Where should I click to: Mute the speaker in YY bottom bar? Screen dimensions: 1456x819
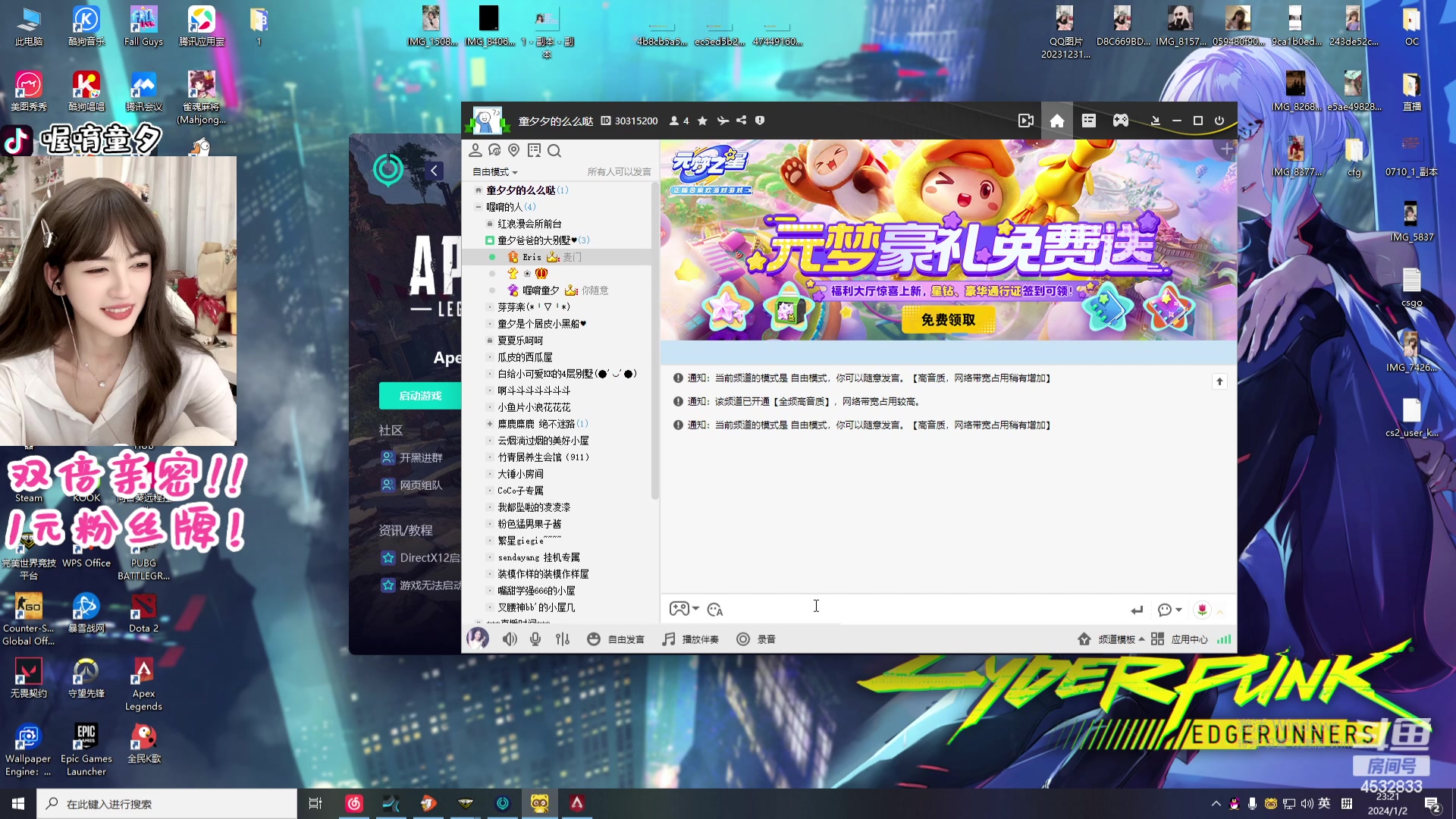pyautogui.click(x=510, y=639)
